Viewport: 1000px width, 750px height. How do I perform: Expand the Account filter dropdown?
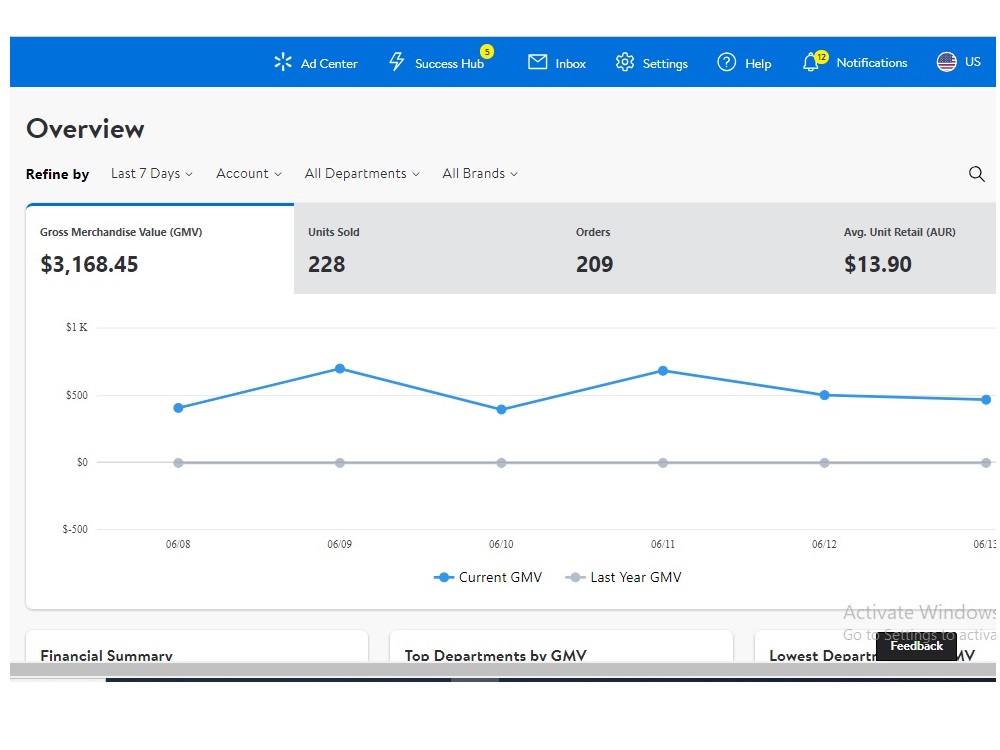249,173
